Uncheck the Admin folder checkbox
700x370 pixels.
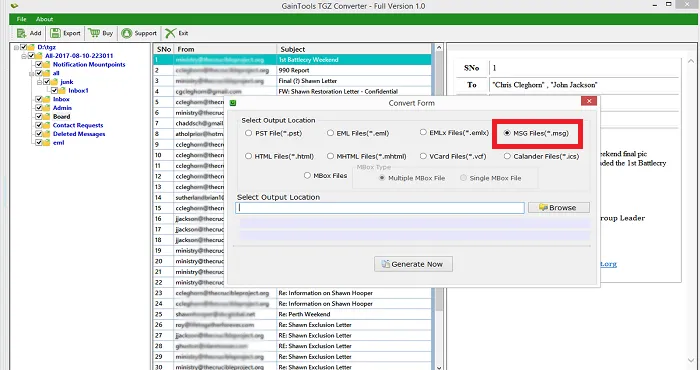[x=39, y=108]
